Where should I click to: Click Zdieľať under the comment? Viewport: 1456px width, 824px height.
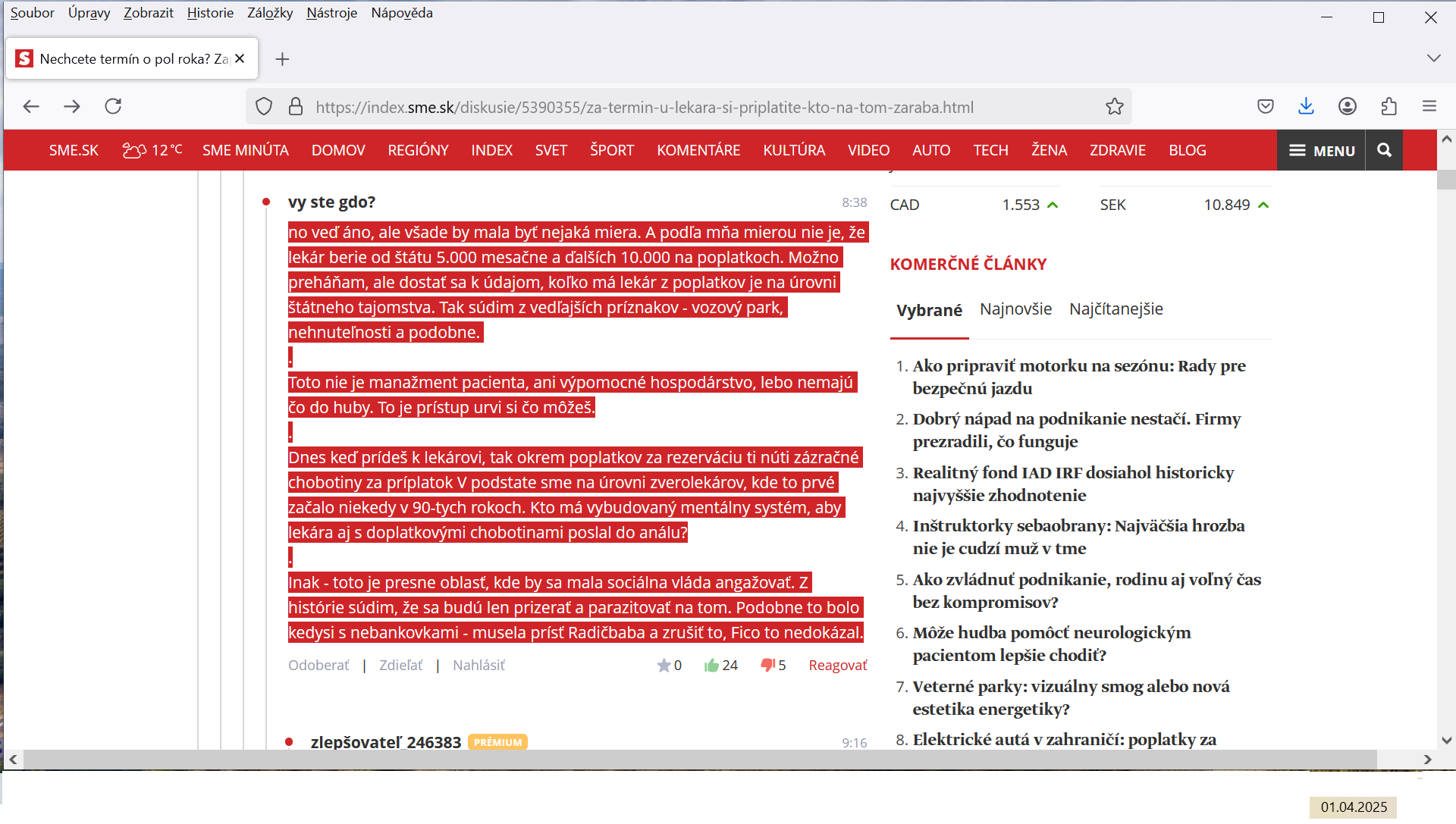tap(400, 666)
